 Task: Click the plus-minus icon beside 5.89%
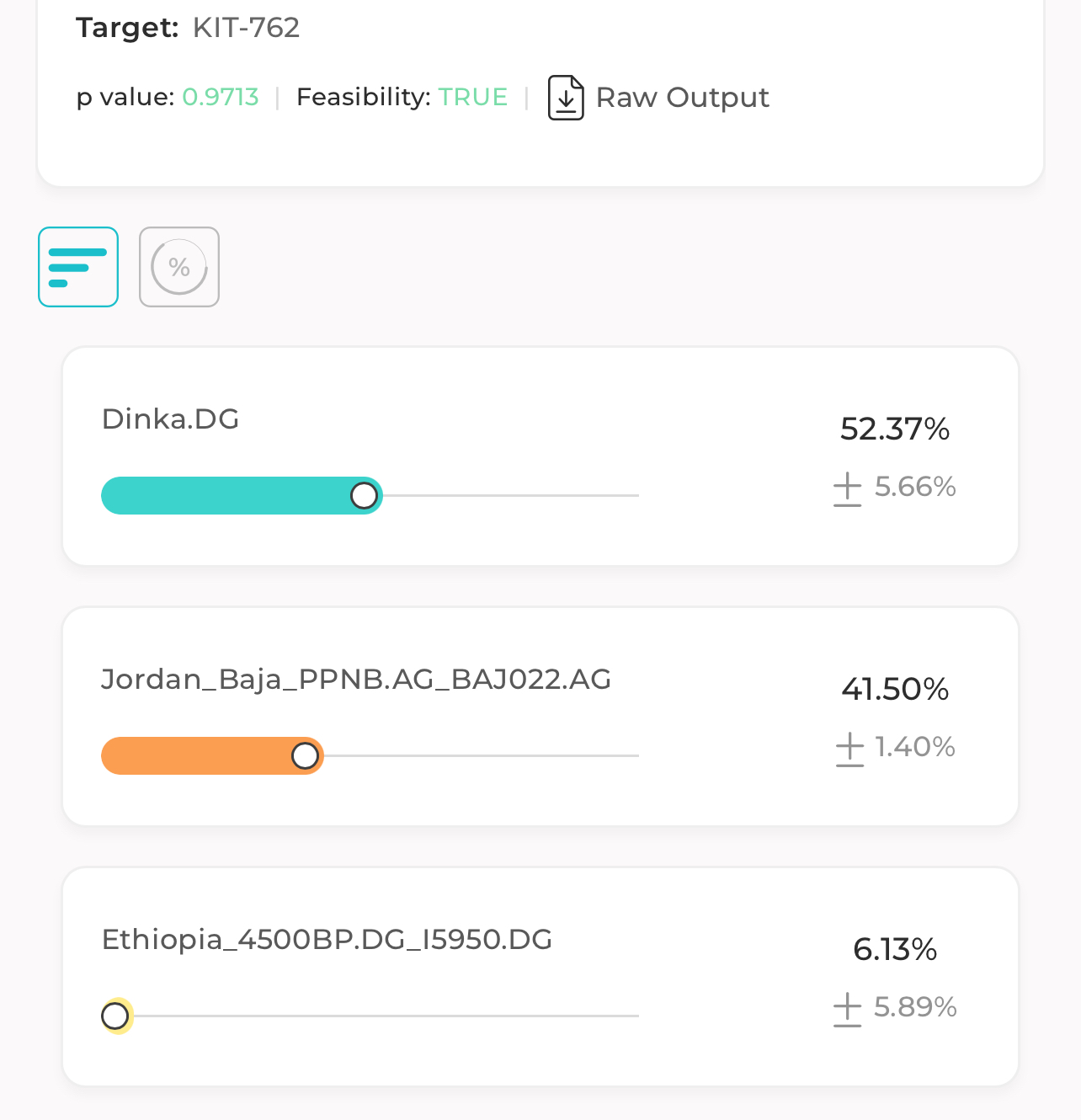[x=847, y=1009]
